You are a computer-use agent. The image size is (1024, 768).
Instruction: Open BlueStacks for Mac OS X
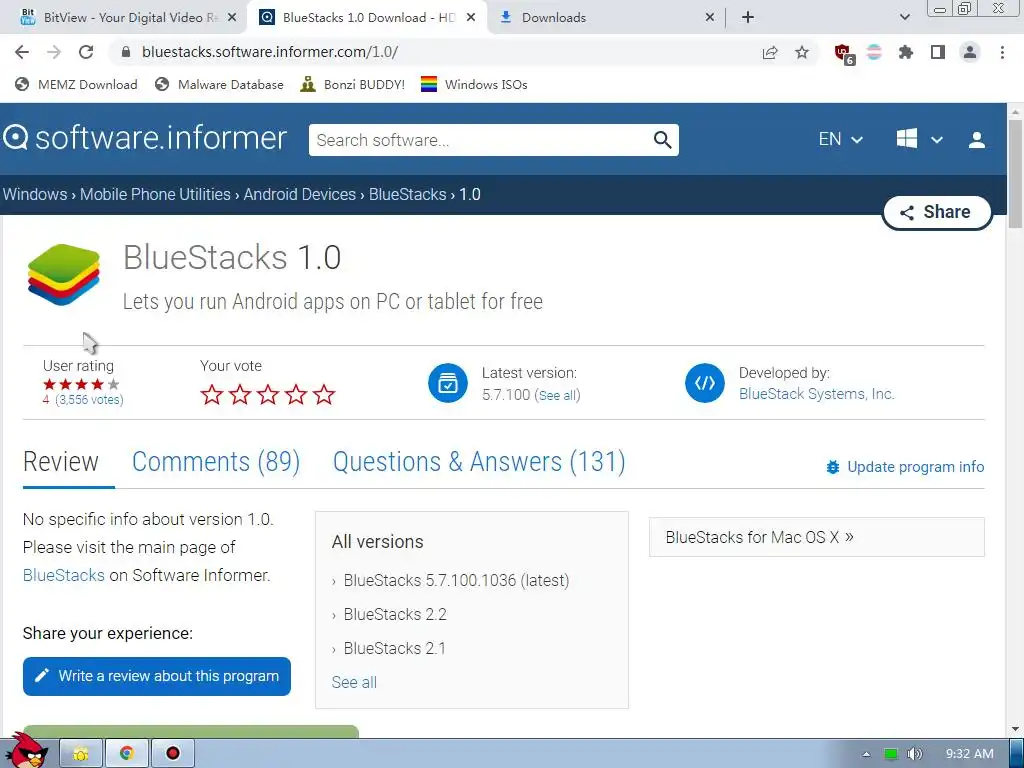point(816,537)
